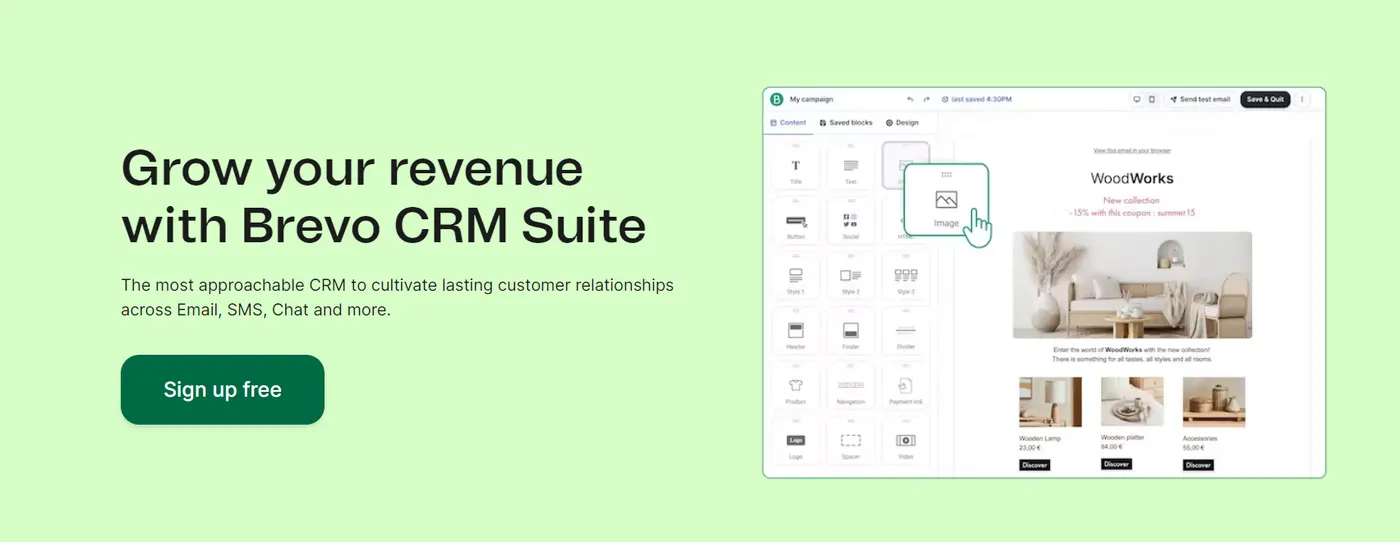Select the Header block

click(796, 331)
